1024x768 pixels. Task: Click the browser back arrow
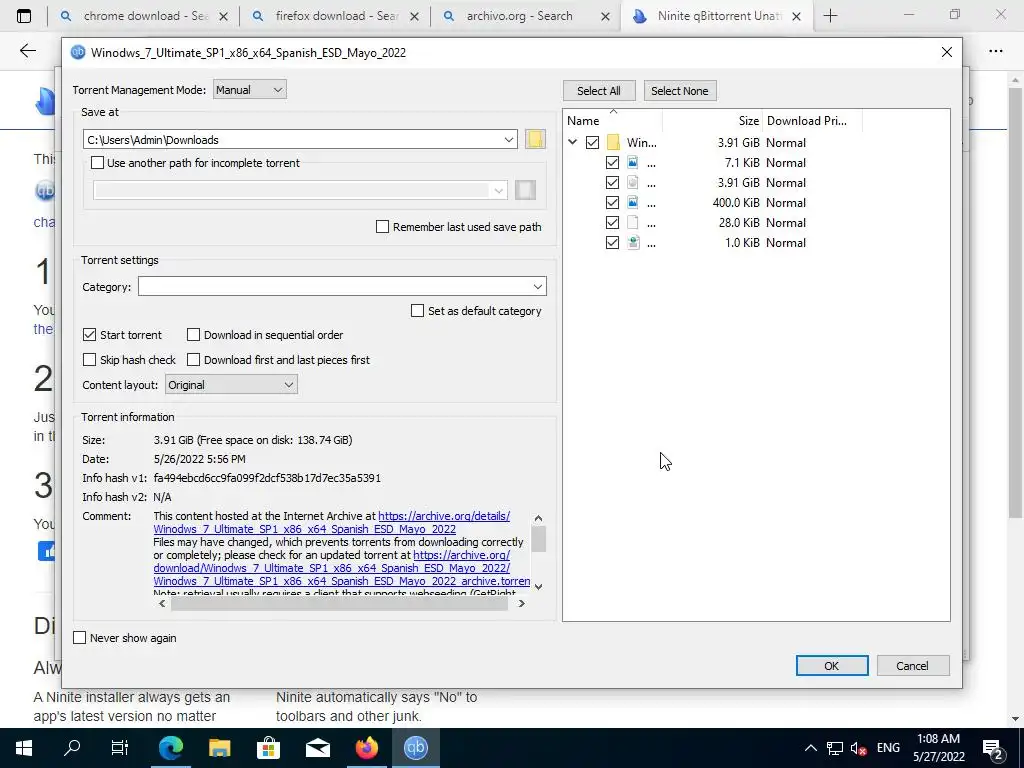point(27,51)
